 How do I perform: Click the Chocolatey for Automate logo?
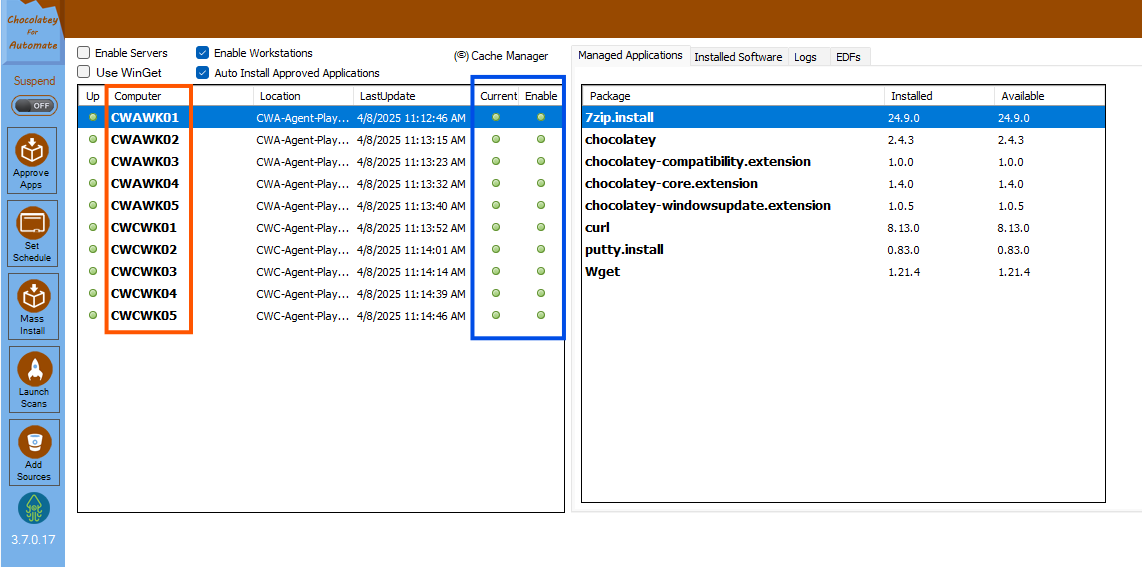32,33
